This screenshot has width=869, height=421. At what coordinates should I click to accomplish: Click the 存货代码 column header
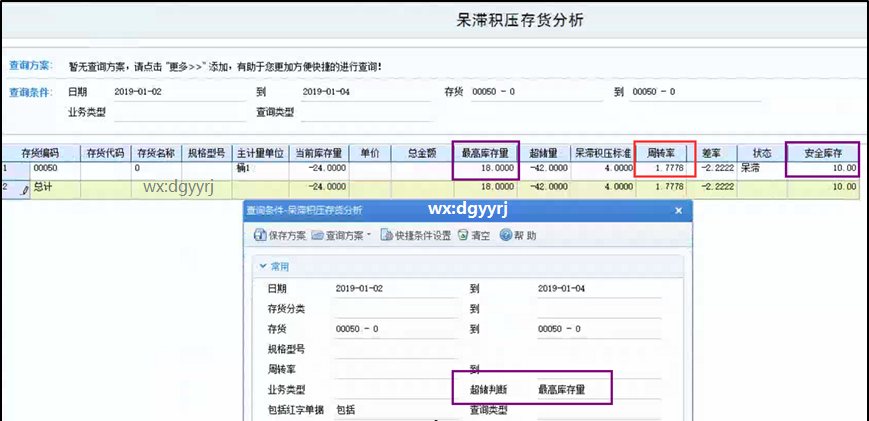coord(106,153)
